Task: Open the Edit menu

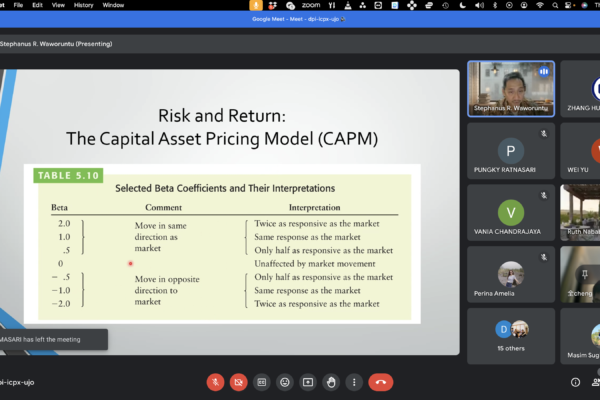Action: [38, 5]
